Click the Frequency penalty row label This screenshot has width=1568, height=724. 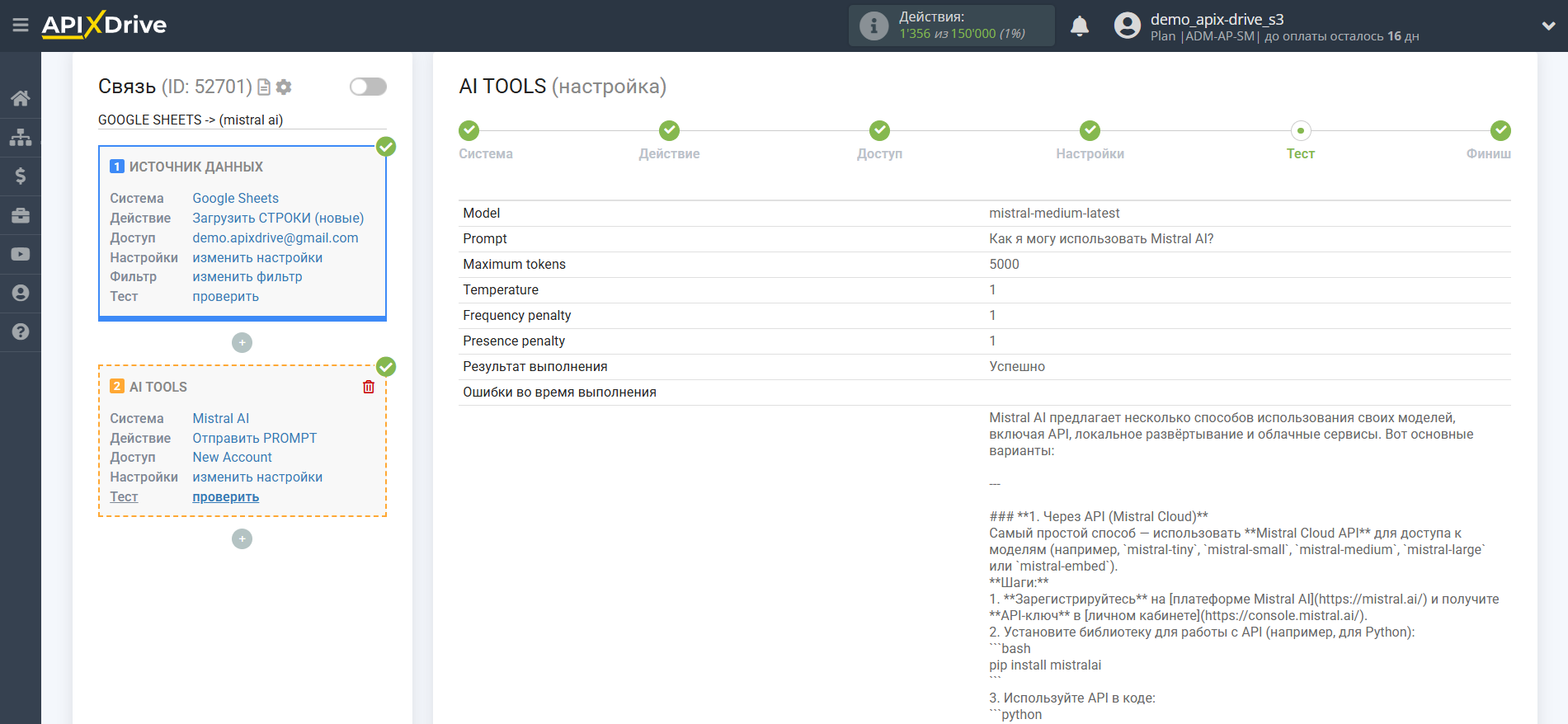click(516, 315)
